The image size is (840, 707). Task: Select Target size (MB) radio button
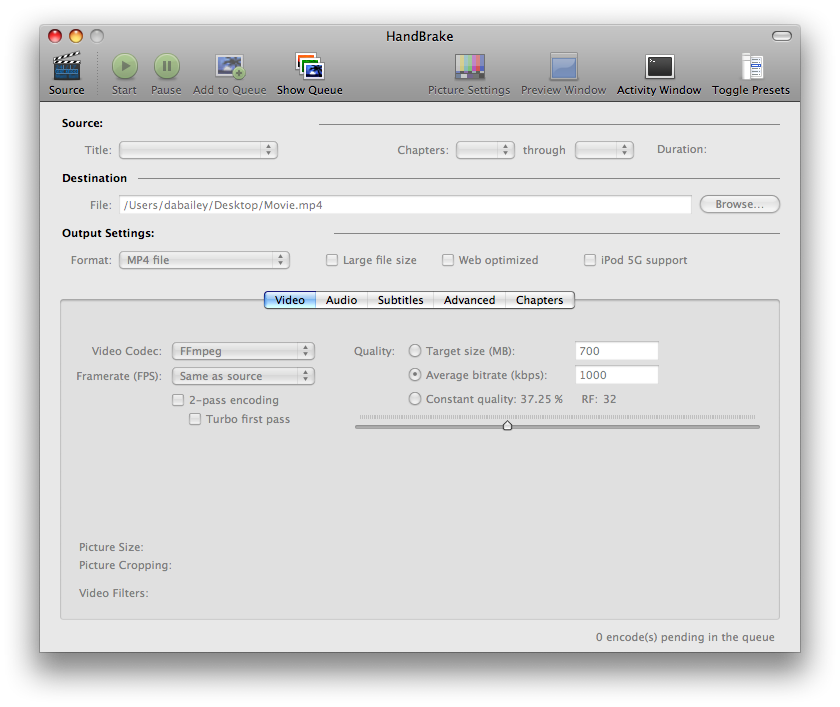pyautogui.click(x=415, y=351)
